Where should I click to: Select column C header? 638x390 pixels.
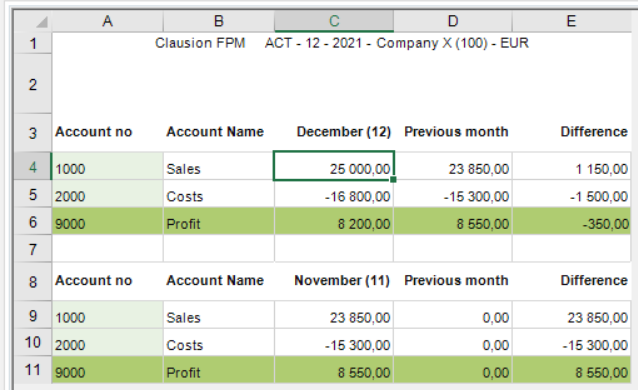(x=334, y=21)
